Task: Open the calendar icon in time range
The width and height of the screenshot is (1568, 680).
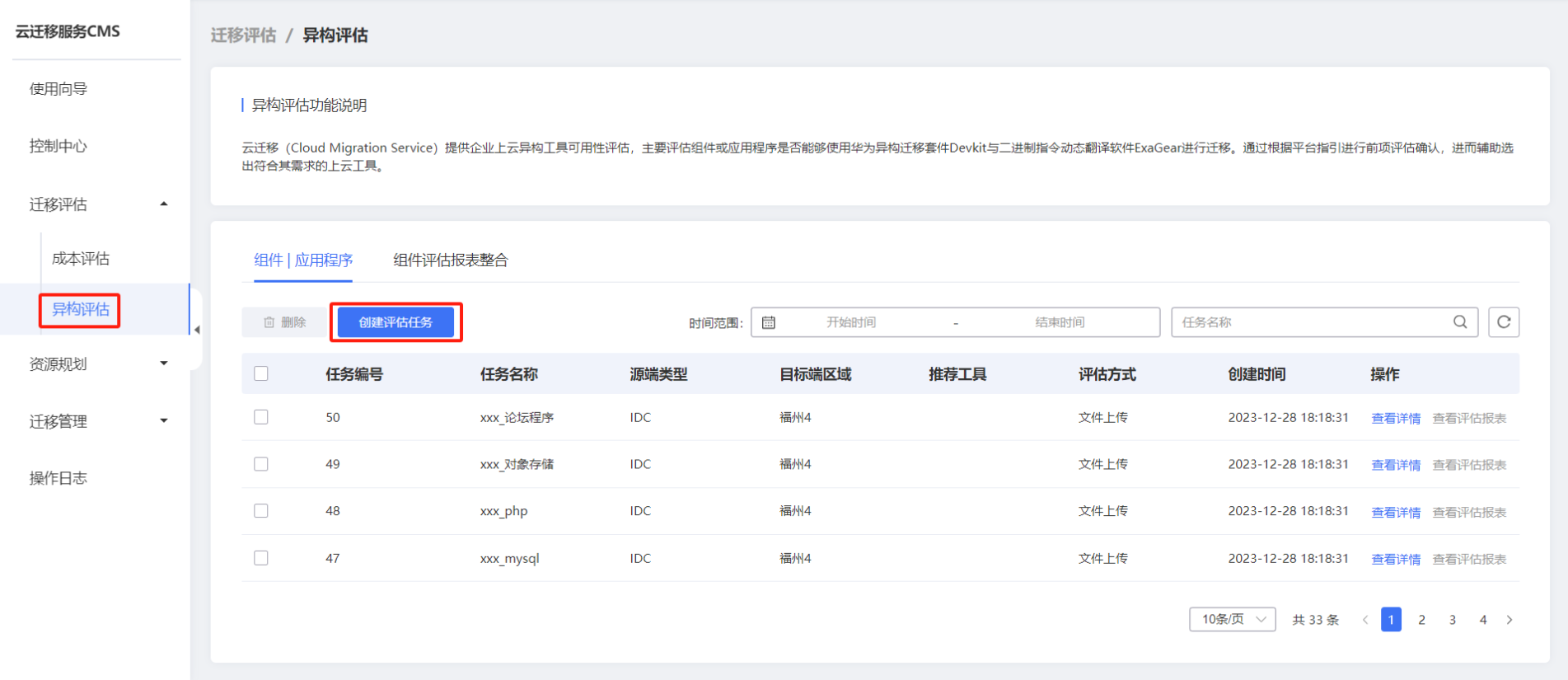Action: coord(769,322)
